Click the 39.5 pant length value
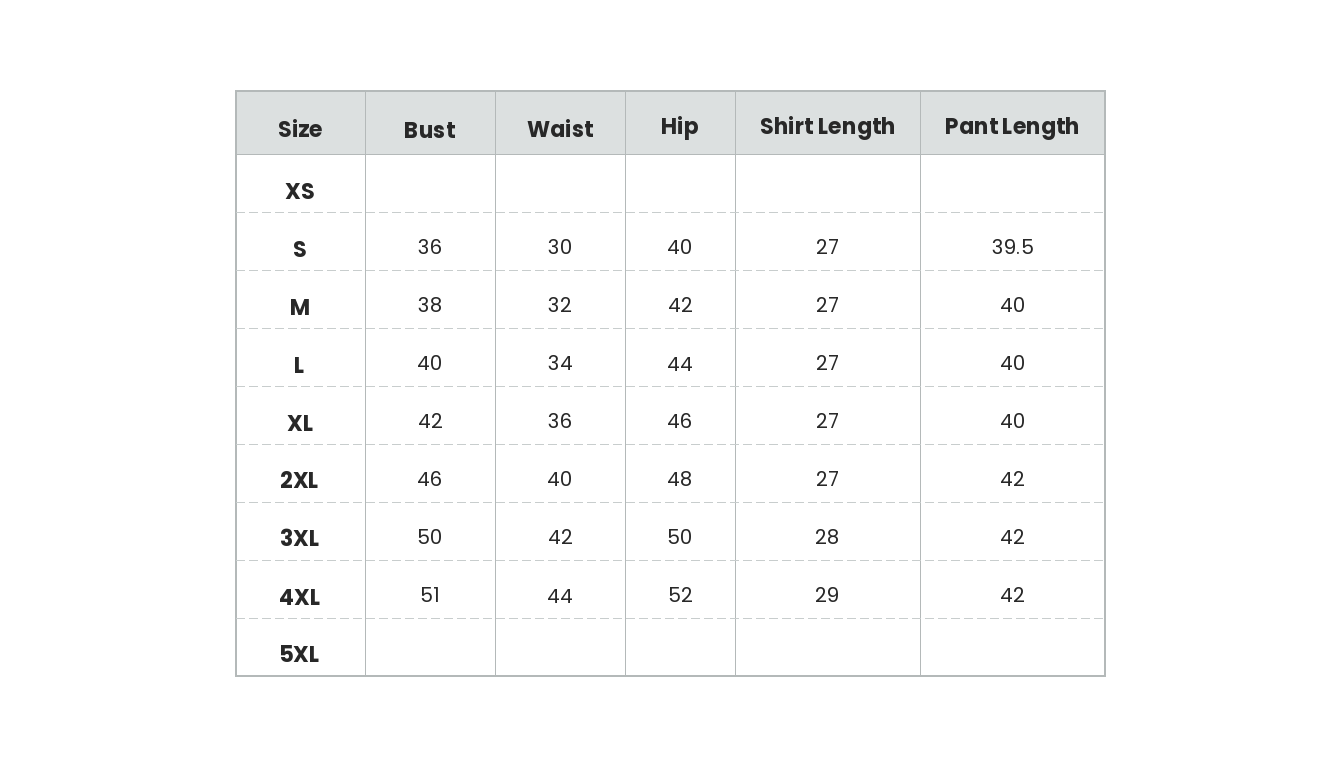Viewport: 1340px width, 766px height. coord(1012,247)
